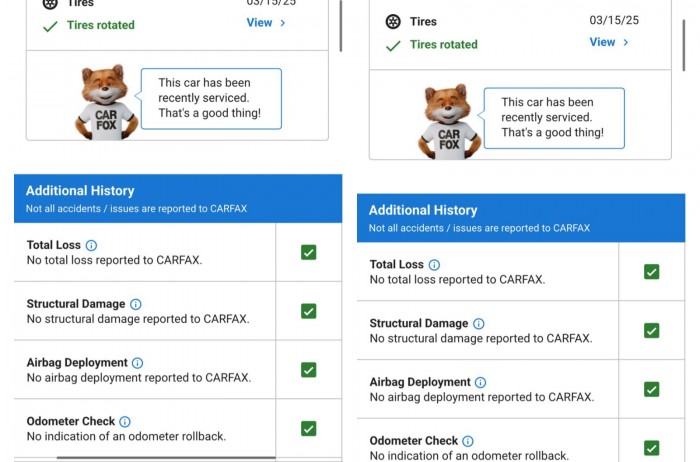Click the Odometer Check info icon in left panel

tap(125, 422)
